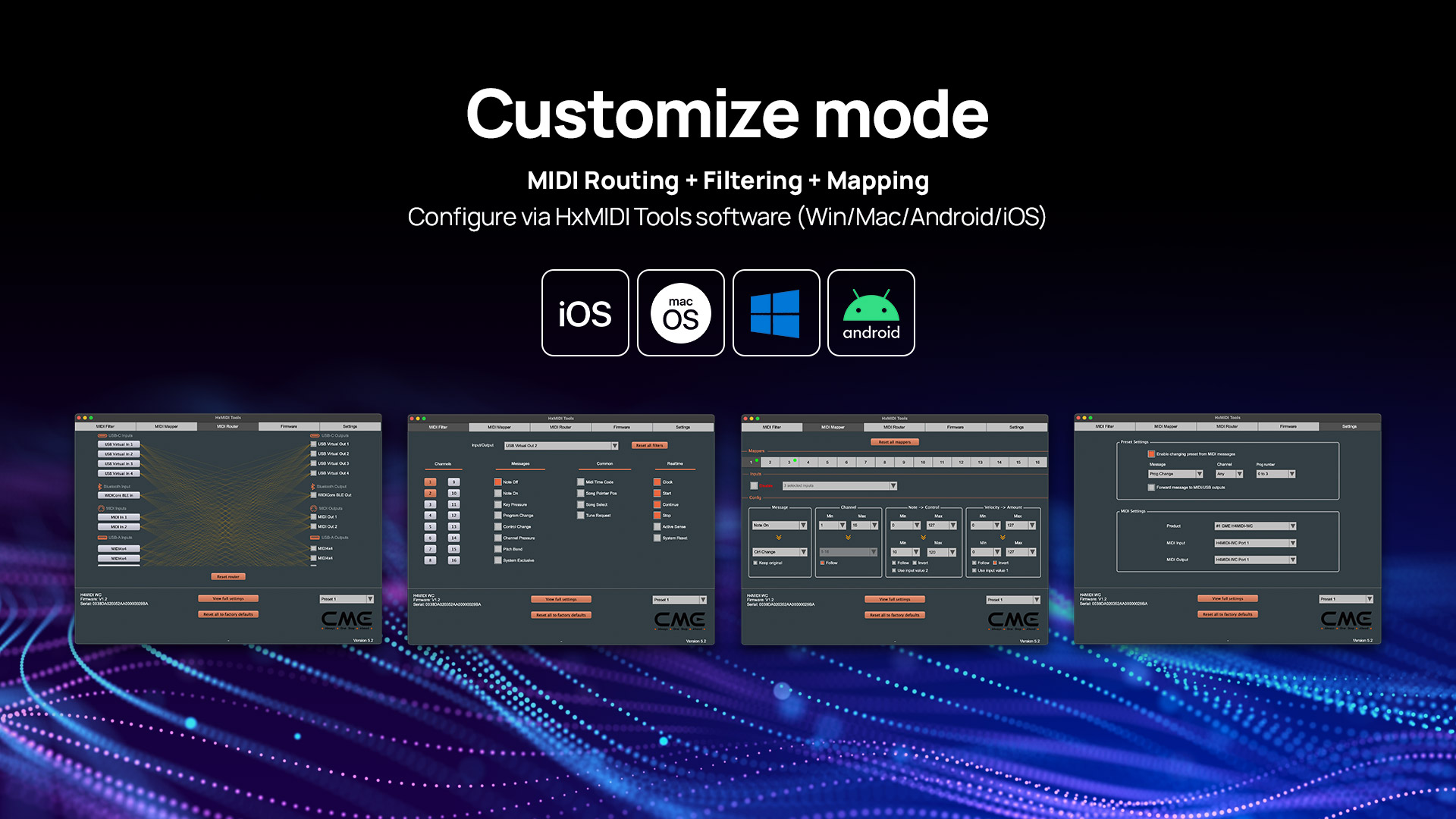
Task: Click the Bluetooth Output icon in router window
Action: point(312,486)
